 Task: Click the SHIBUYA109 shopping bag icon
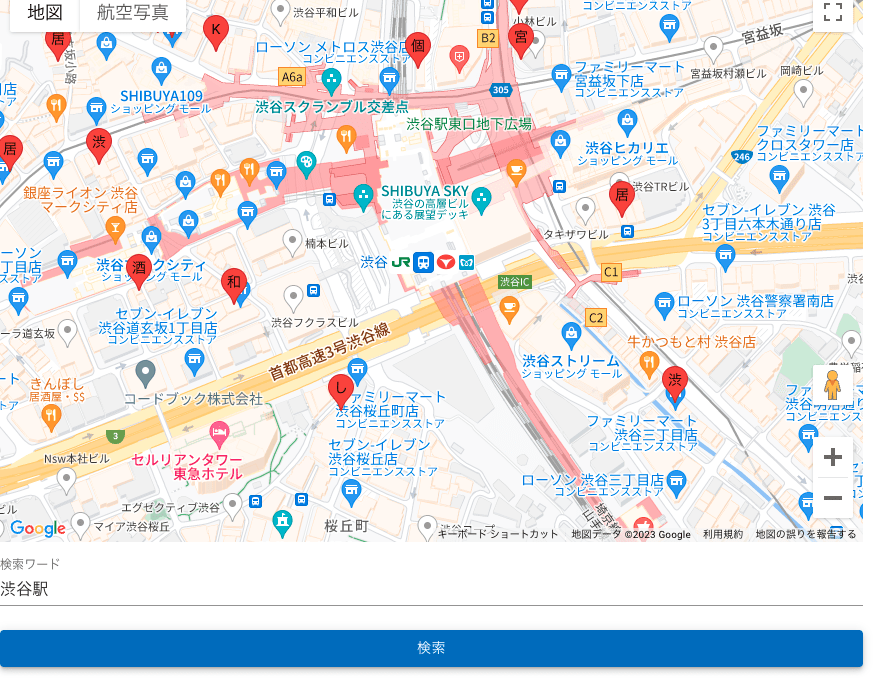tap(162, 70)
